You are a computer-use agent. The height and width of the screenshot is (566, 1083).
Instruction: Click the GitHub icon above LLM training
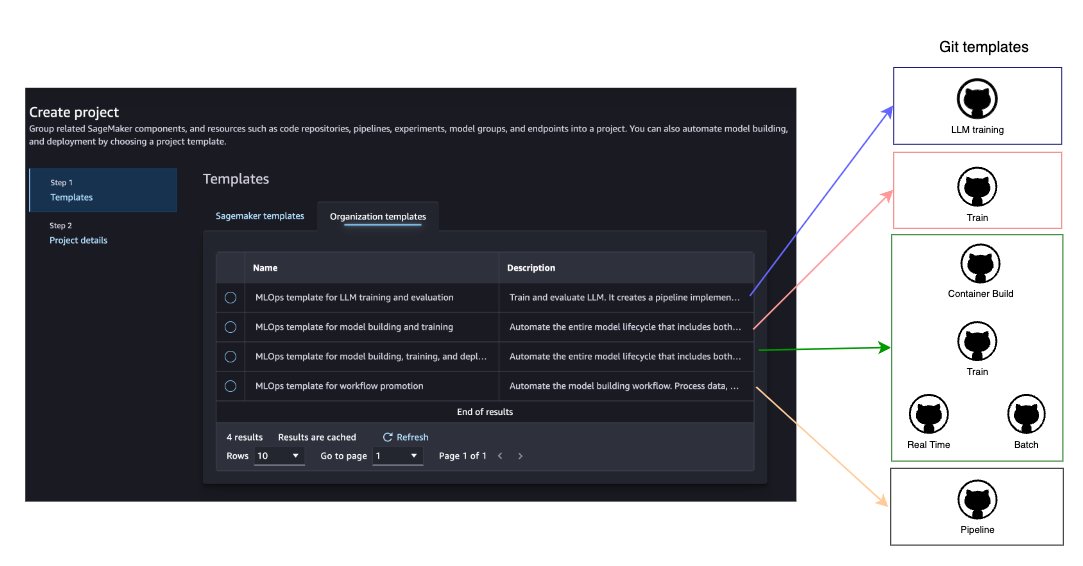click(977, 100)
